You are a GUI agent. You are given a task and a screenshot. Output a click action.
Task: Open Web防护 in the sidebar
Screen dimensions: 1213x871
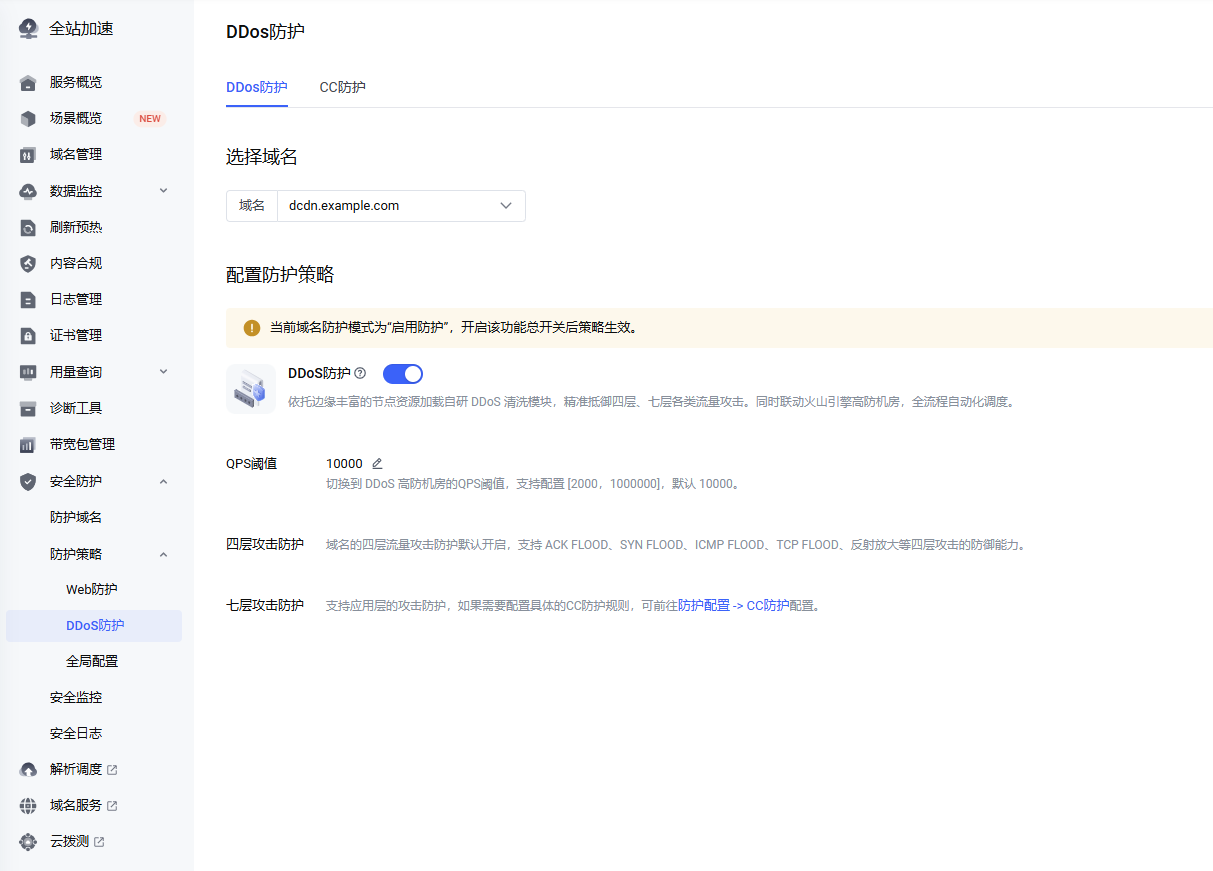coord(91,589)
